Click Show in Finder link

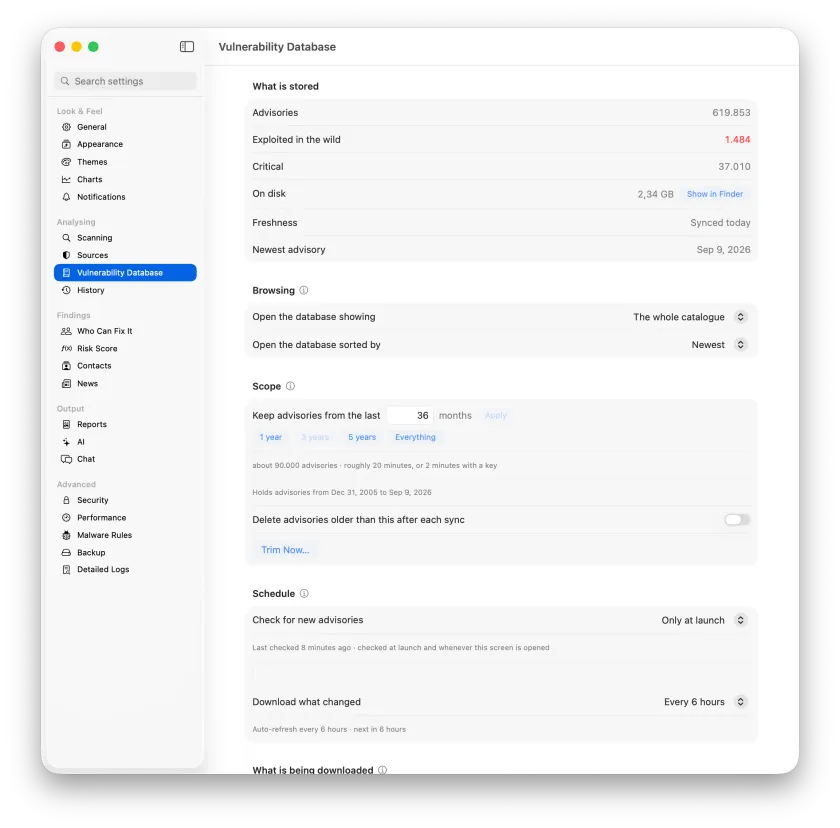click(715, 194)
